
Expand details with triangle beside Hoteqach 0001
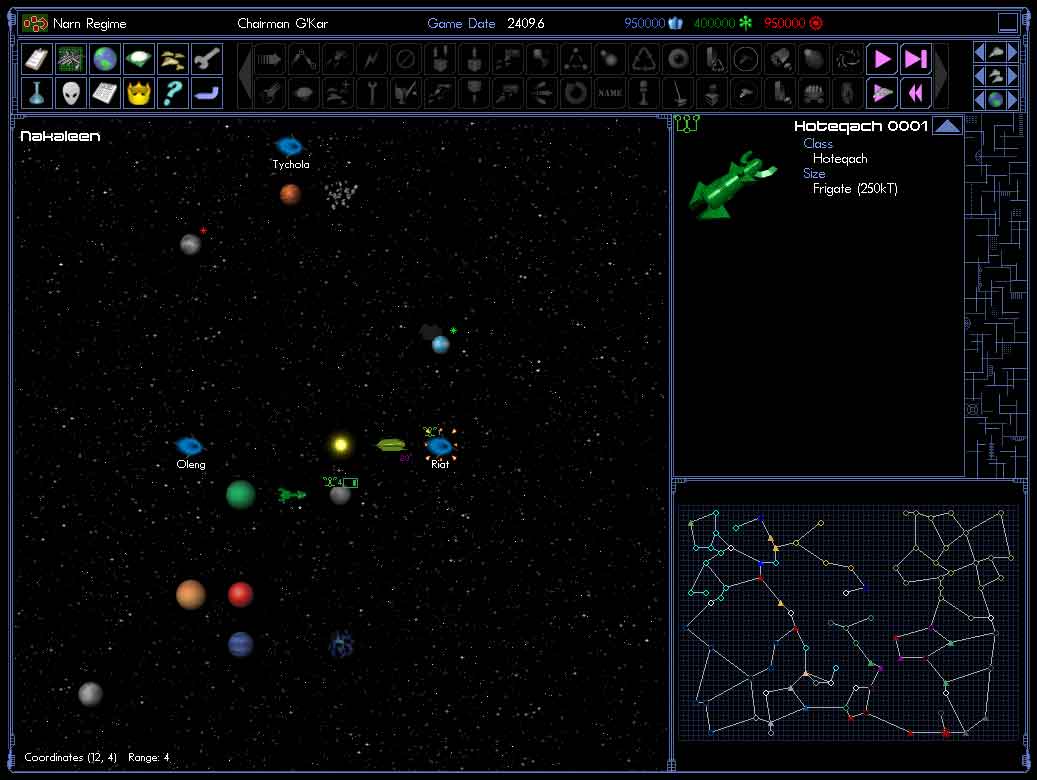point(946,126)
